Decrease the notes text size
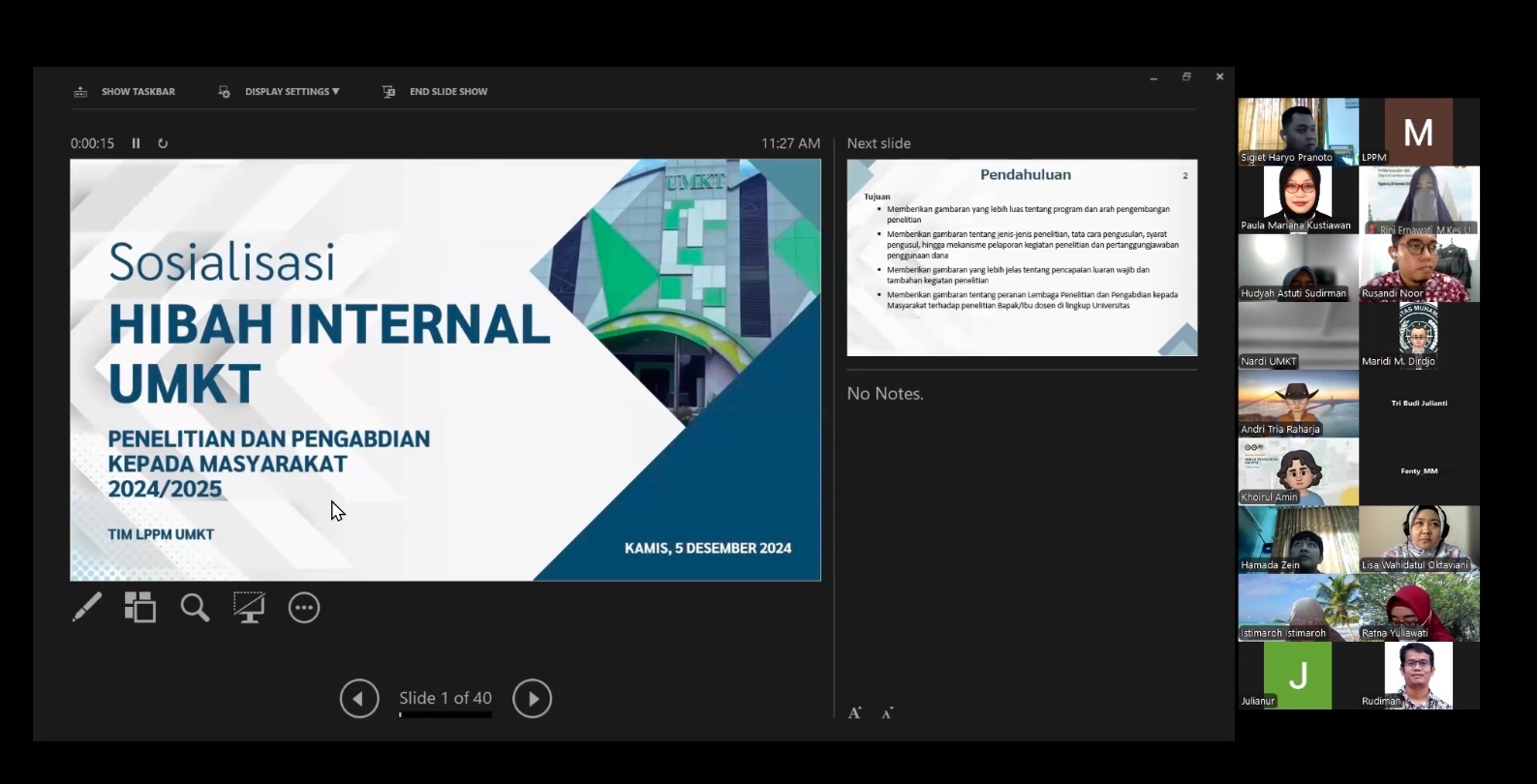The height and width of the screenshot is (784, 1537). pos(887,713)
